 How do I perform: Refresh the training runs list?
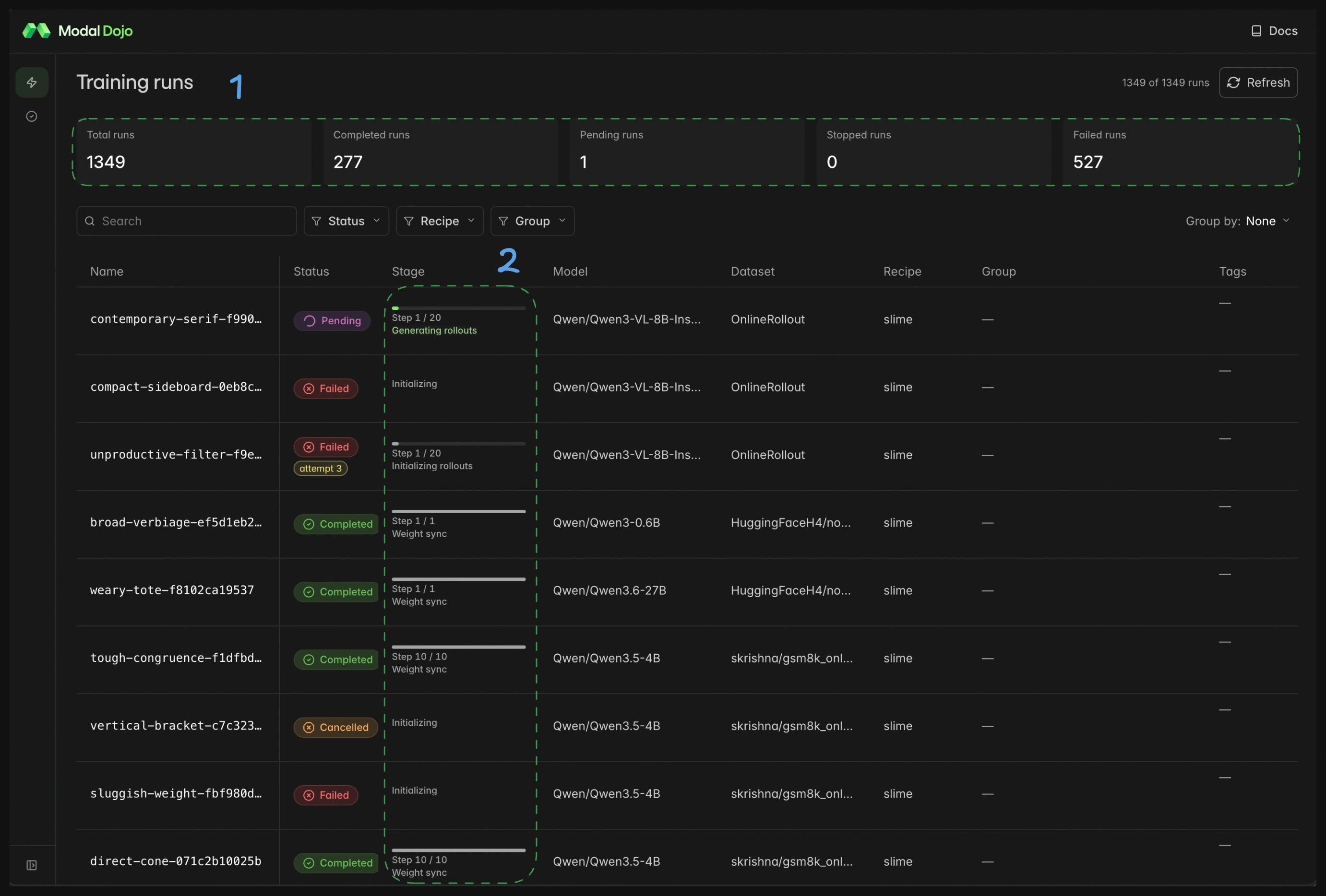[1258, 83]
